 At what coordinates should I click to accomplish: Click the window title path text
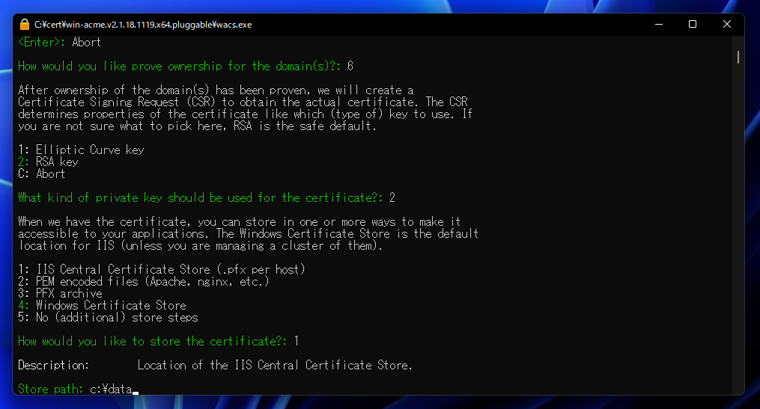coord(142,24)
